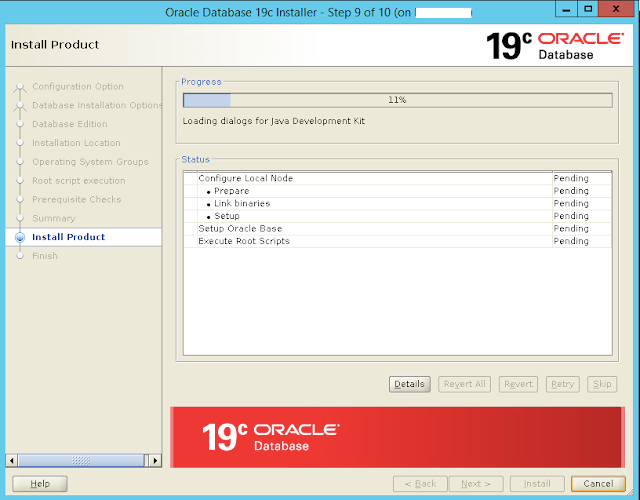
Task: Click the Retry button
Action: point(562,384)
